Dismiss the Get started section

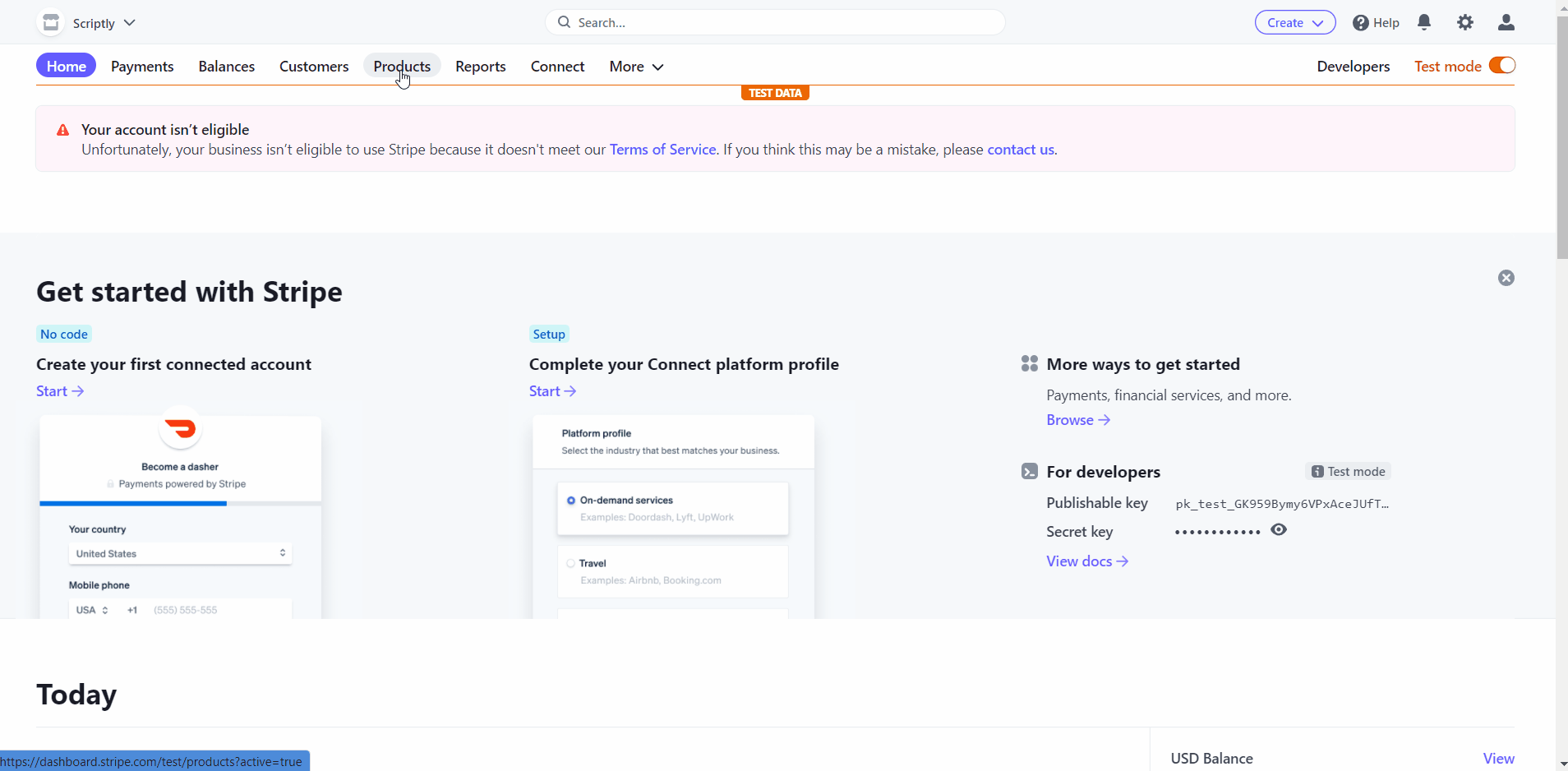coord(1506,278)
